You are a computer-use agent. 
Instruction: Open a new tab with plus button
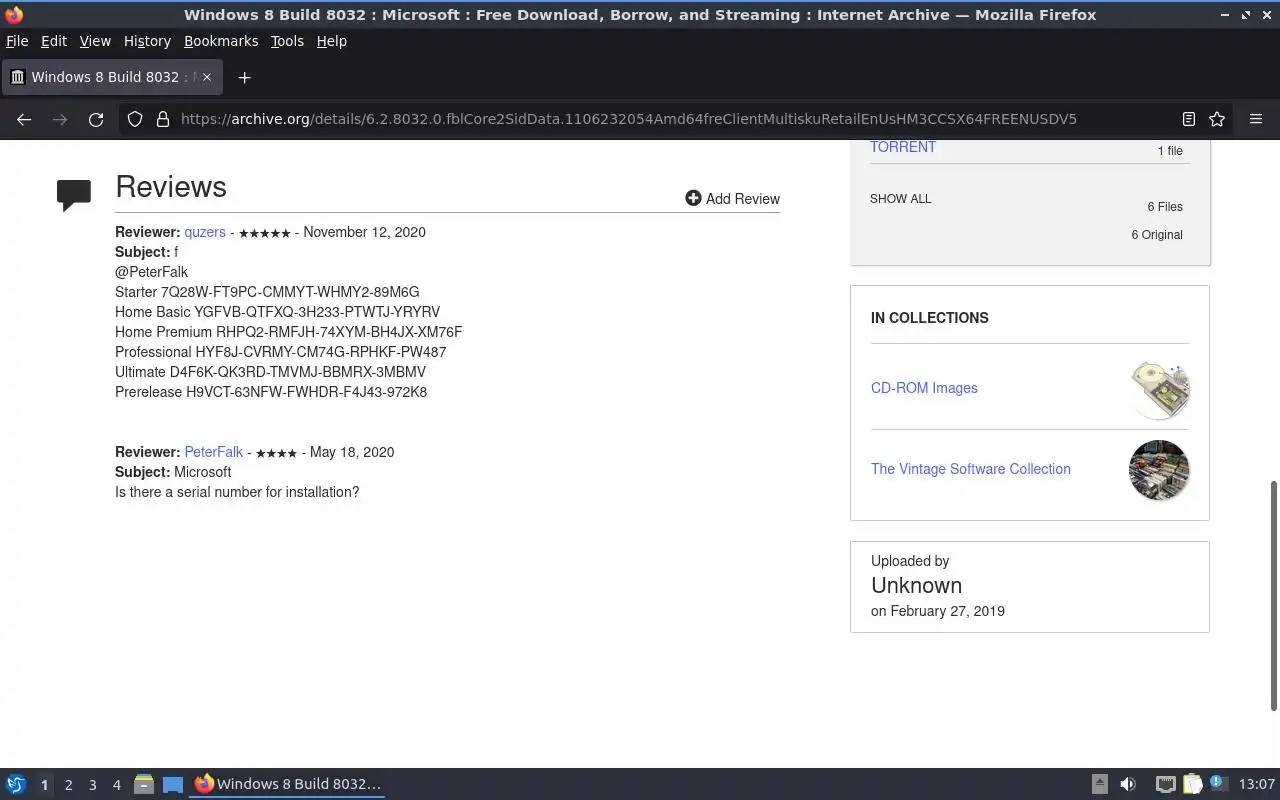pos(244,77)
